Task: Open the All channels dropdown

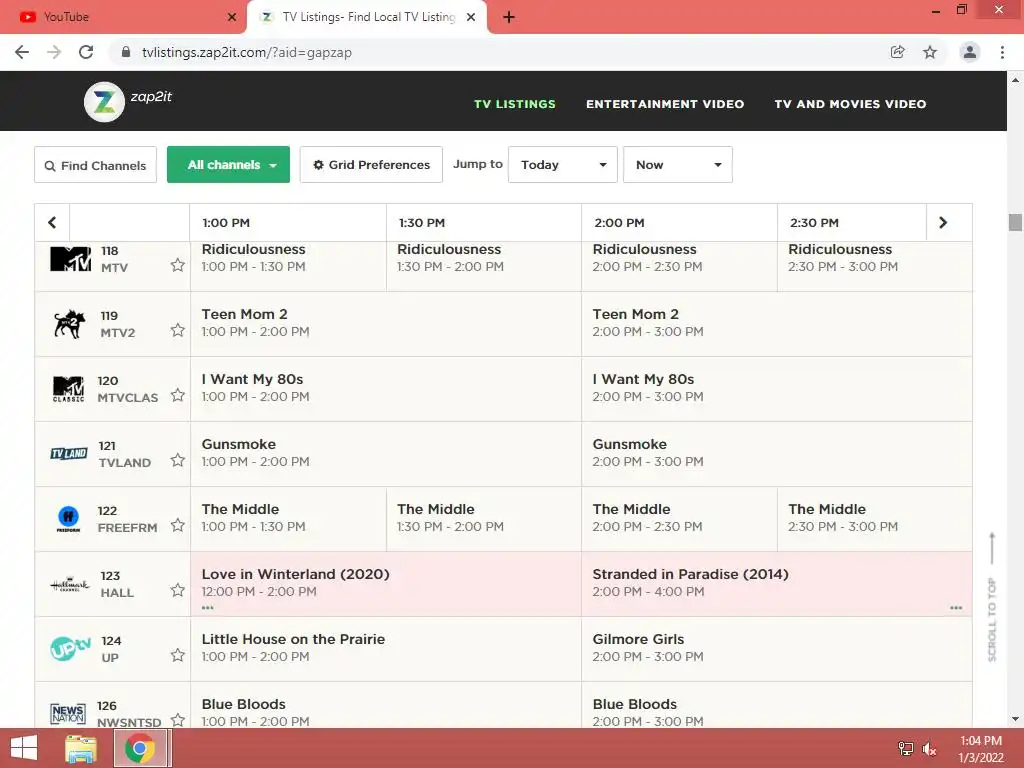Action: (x=229, y=165)
